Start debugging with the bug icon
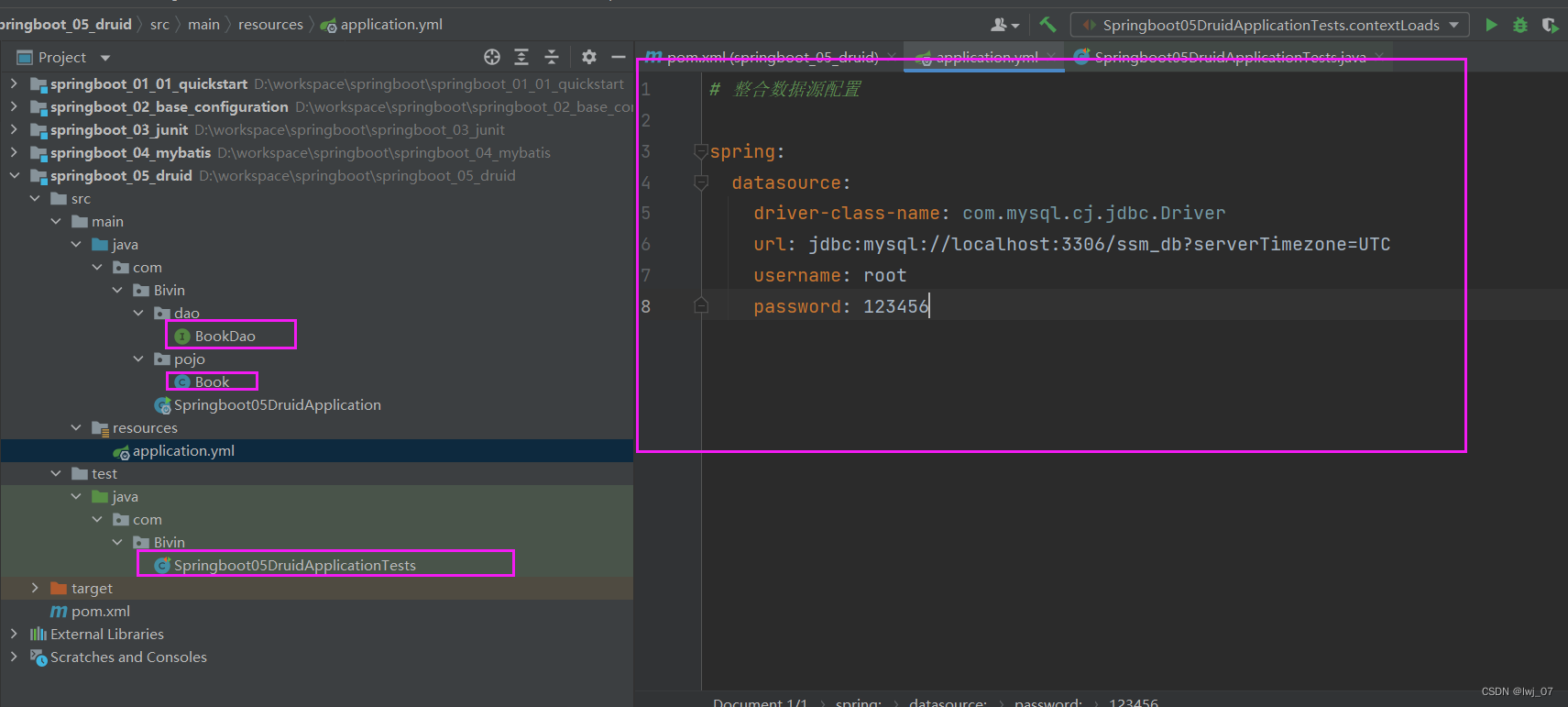1568x707 pixels. [x=1520, y=25]
